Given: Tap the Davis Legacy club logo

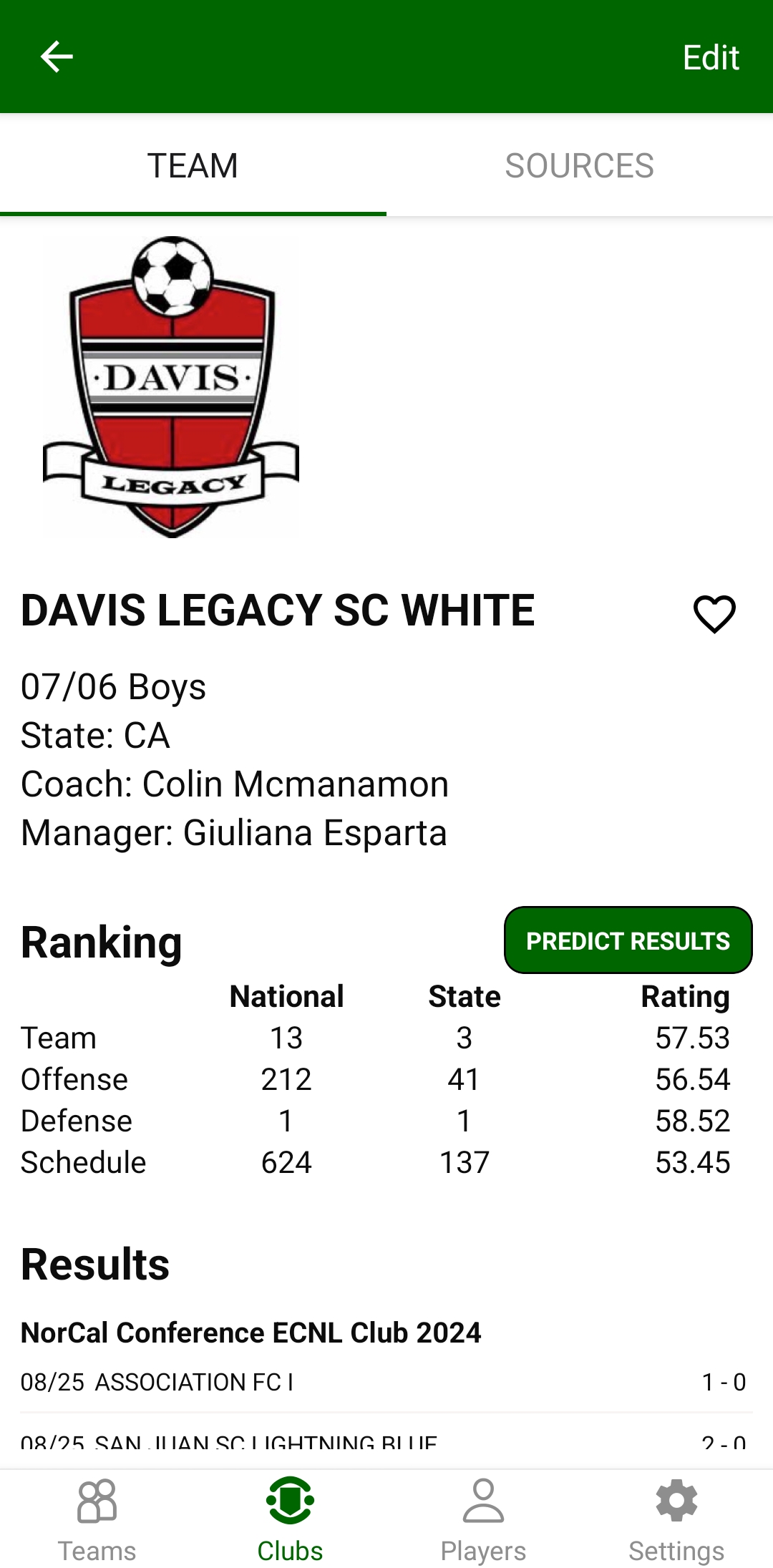Looking at the screenshot, I should point(171,386).
